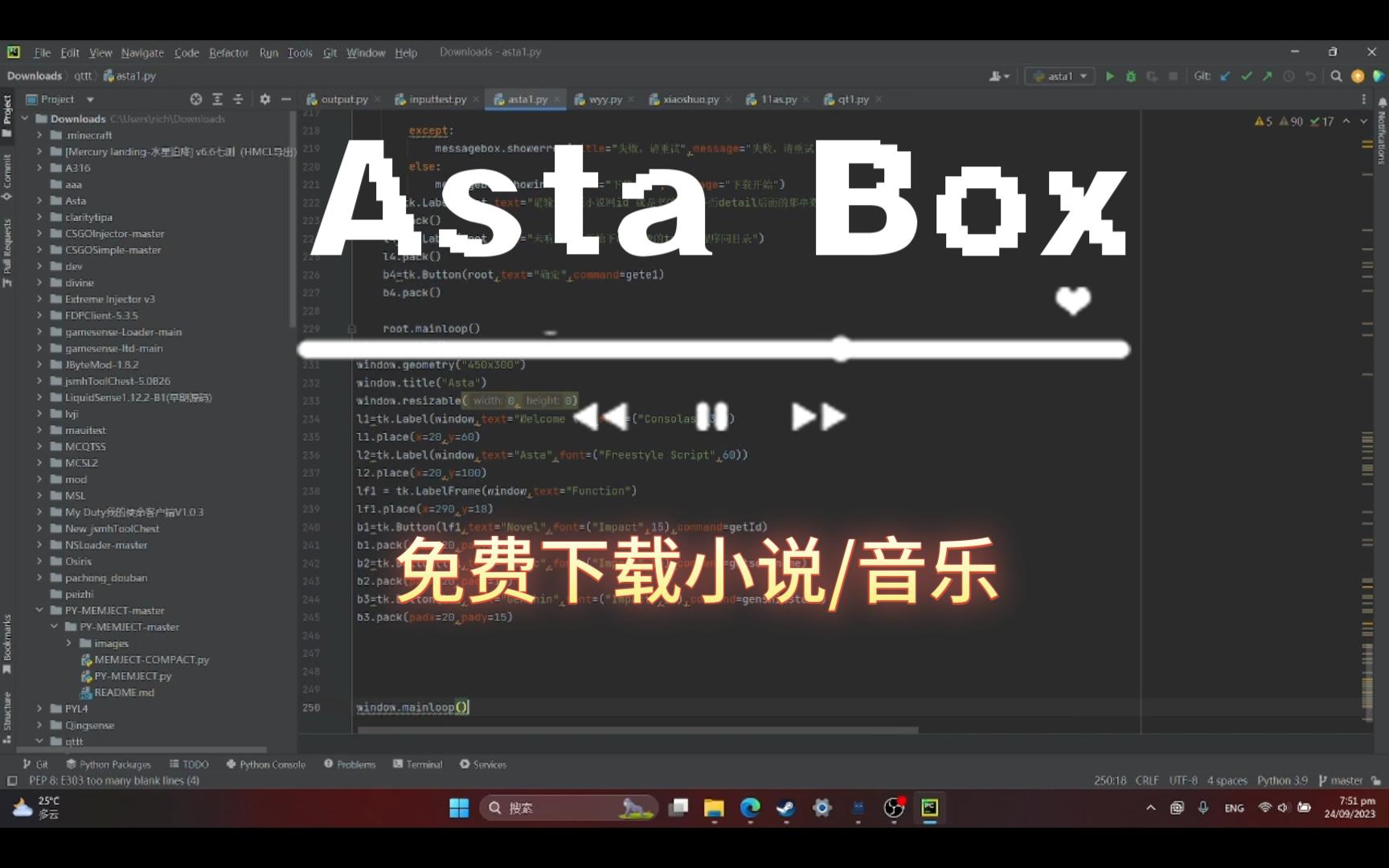Viewport: 1389px width, 868px height.
Task: Open the Refactor menu
Action: (x=229, y=52)
